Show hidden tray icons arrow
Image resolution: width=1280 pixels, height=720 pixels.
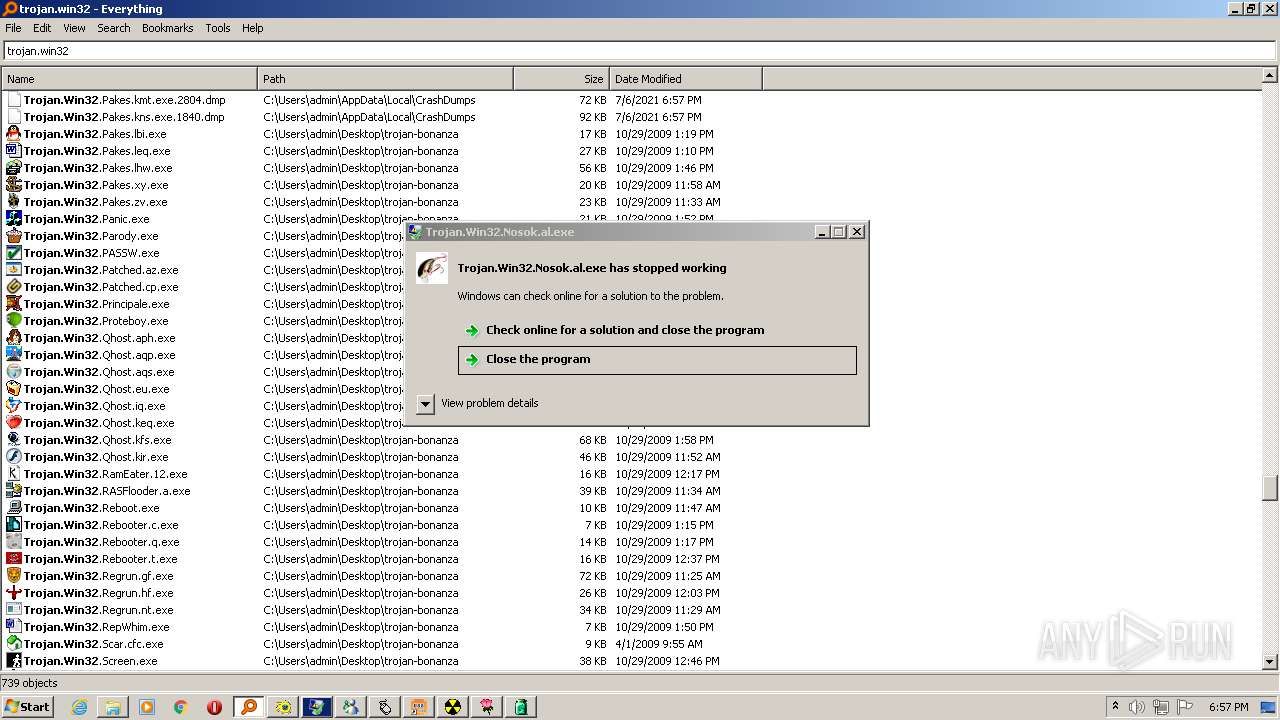click(1115, 707)
